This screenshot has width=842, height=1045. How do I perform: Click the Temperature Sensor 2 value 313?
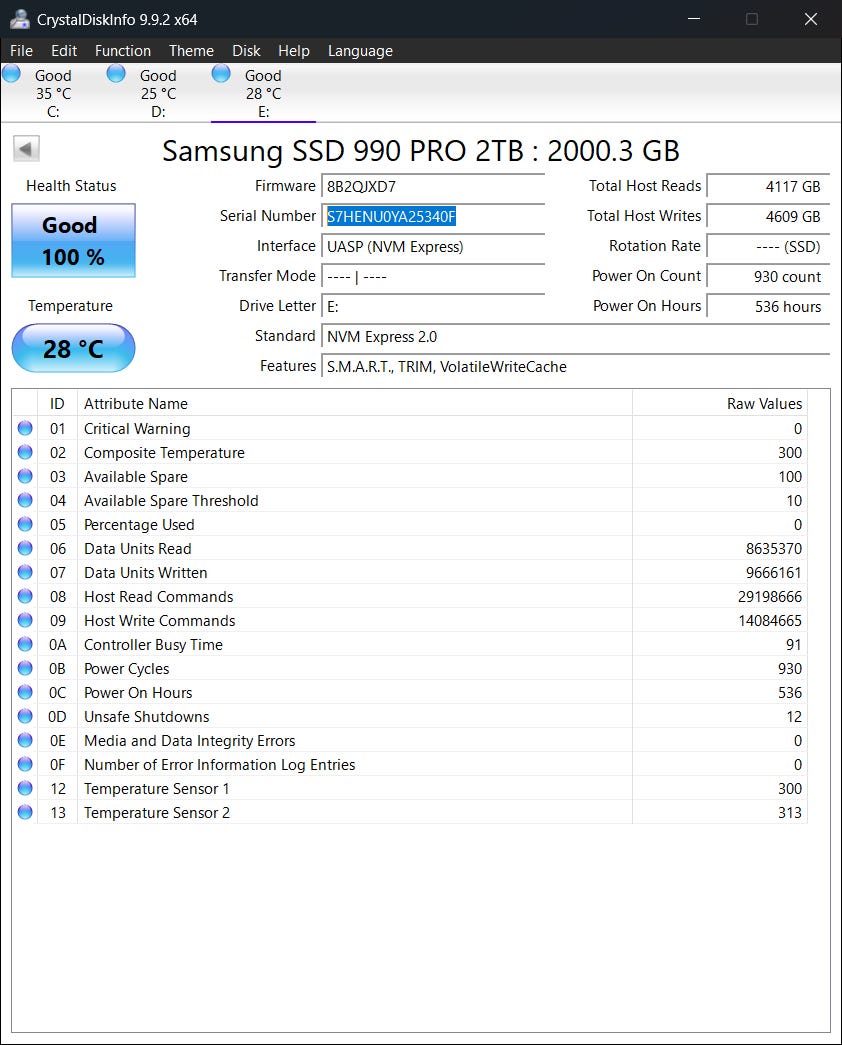pos(790,812)
